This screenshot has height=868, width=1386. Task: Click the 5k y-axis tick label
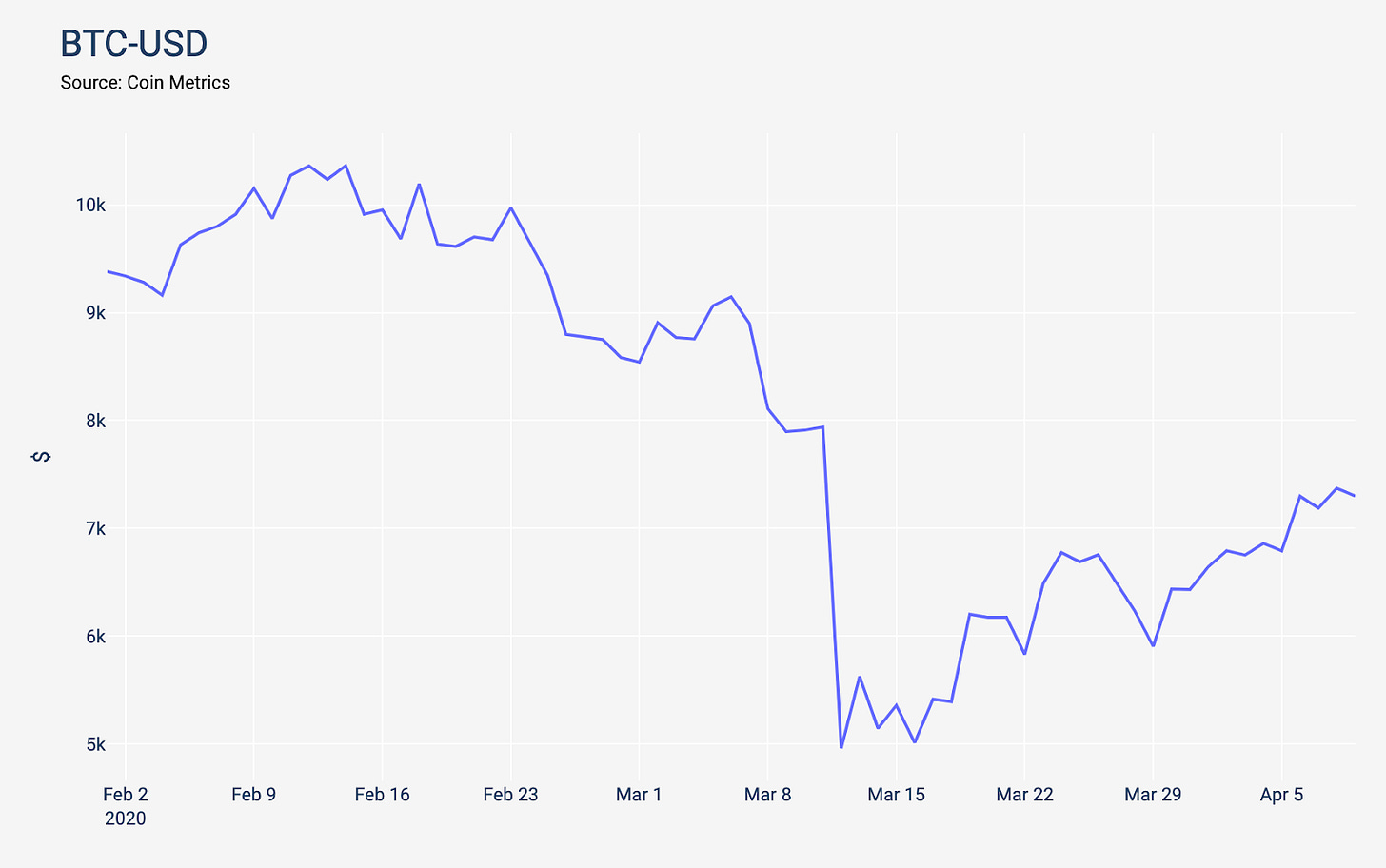tap(95, 744)
